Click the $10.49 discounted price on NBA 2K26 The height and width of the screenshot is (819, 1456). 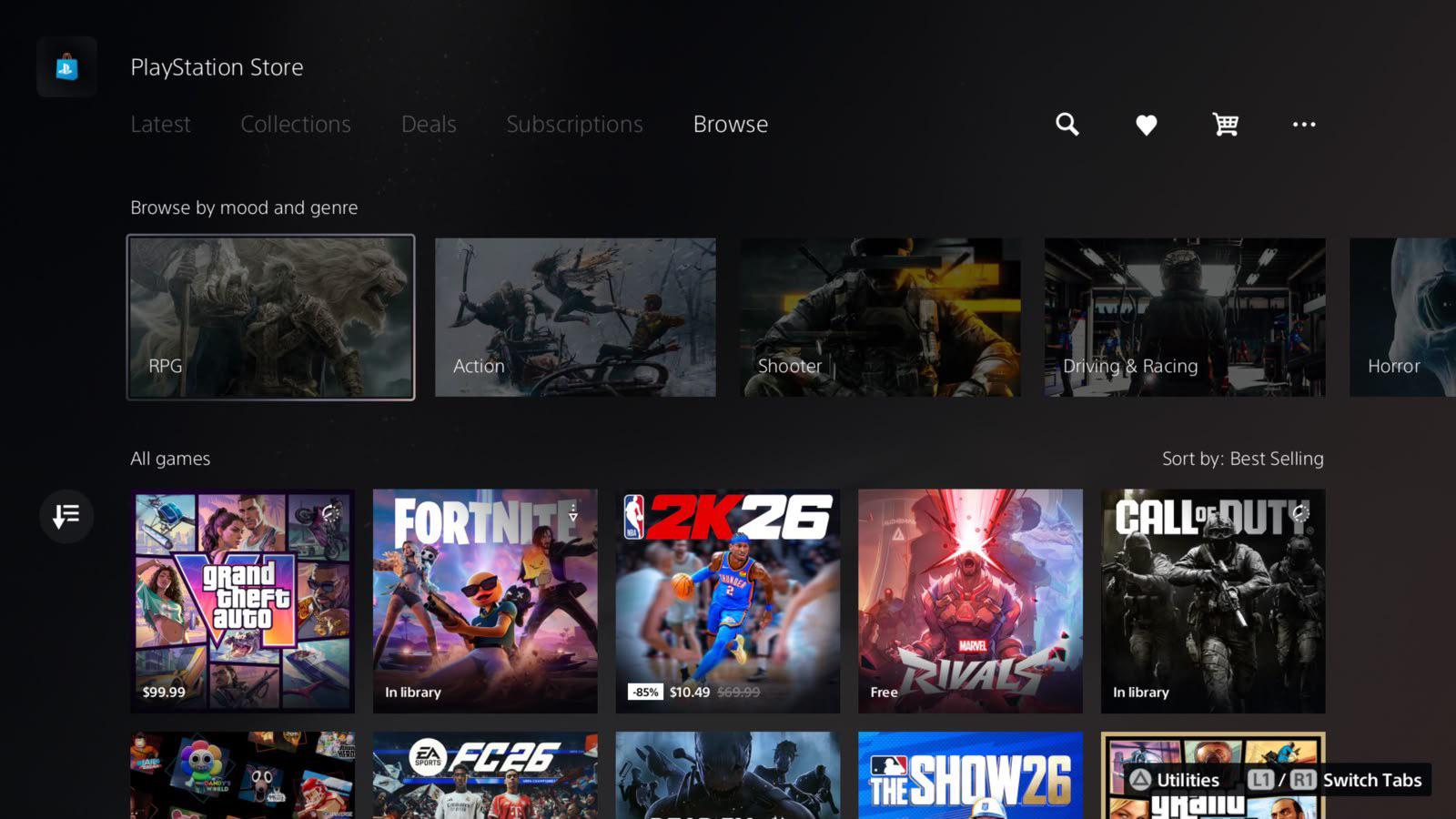(x=690, y=693)
